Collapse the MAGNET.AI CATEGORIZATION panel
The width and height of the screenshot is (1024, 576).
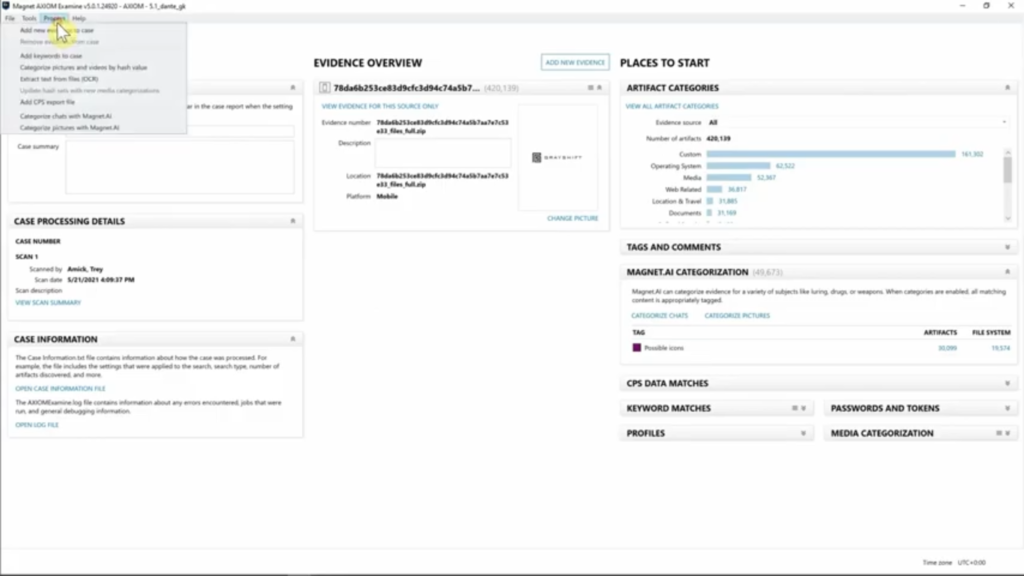[x=1007, y=272]
